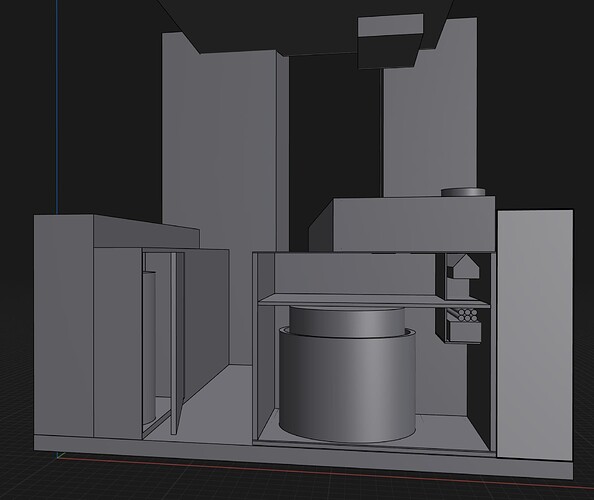This screenshot has width=594, height=500.
Task: Select the thin vertical post in left cabinet
Action: [x=174, y=343]
